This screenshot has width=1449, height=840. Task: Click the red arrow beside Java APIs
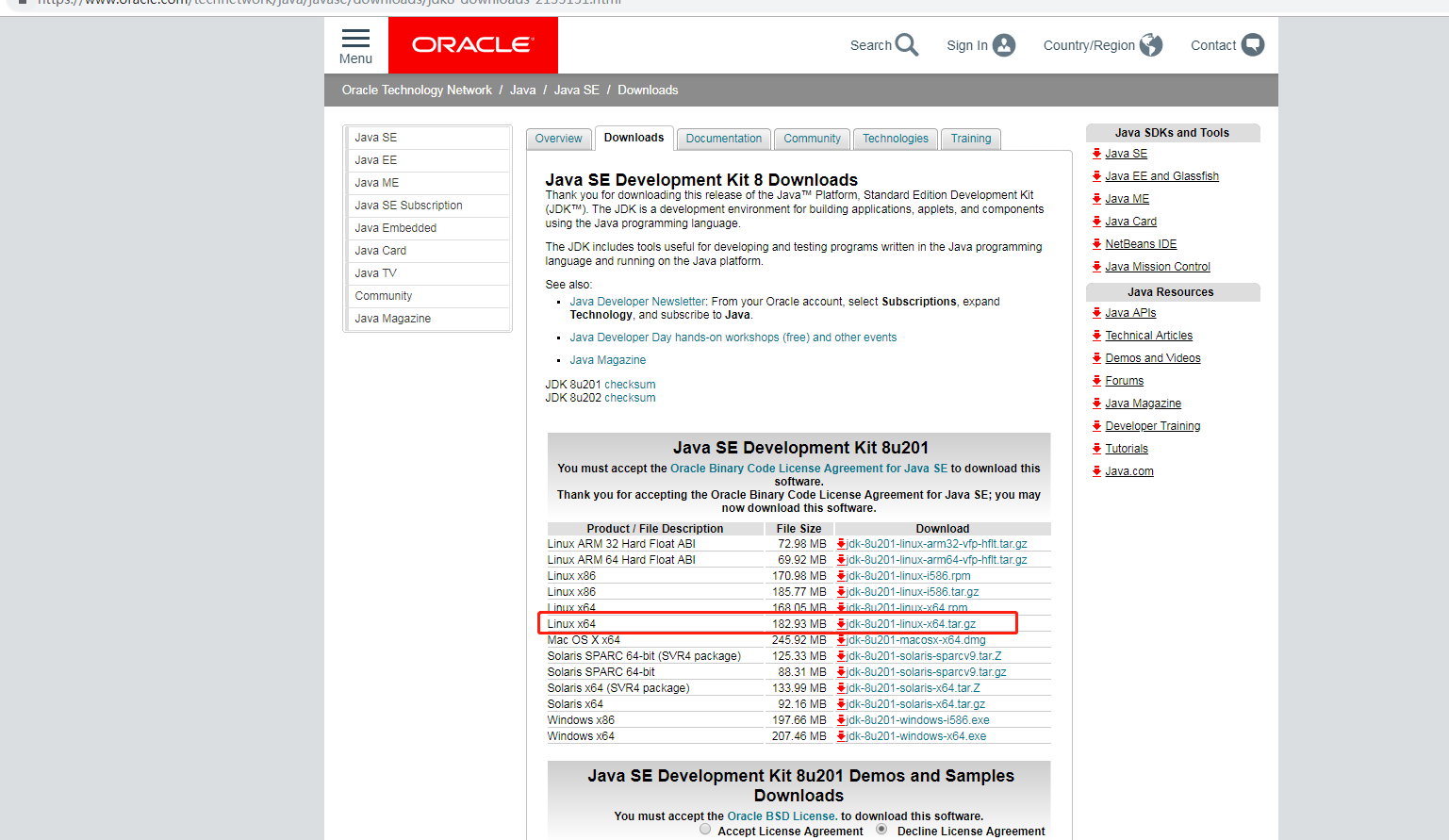pyautogui.click(x=1096, y=313)
